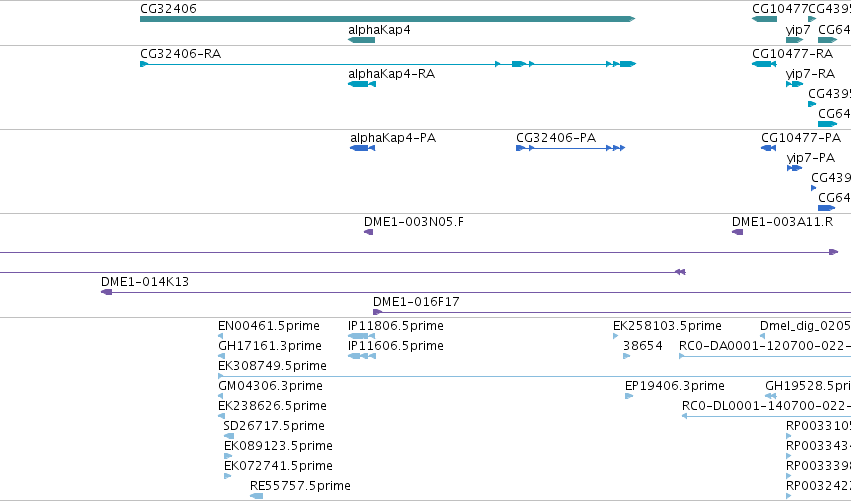The width and height of the screenshot is (851, 501).
Task: Select the IP11606.5prime EST label
Action: [x=396, y=346]
